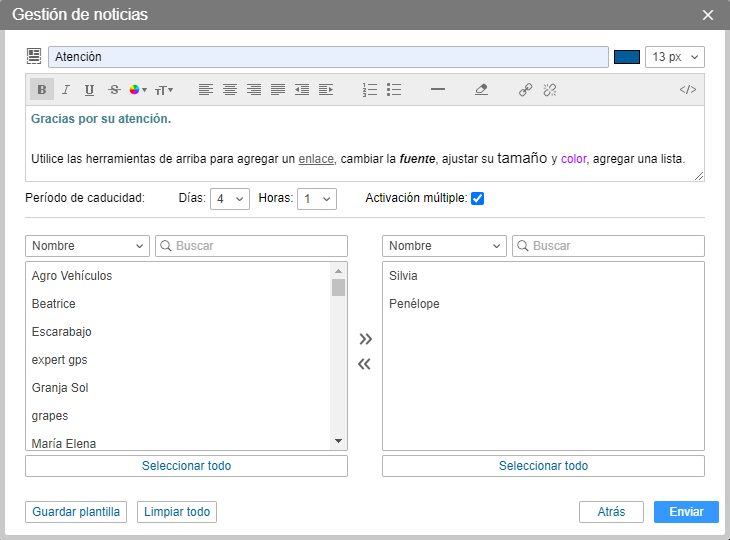The width and height of the screenshot is (730, 540).
Task: Insert a bulleted list
Action: click(394, 90)
